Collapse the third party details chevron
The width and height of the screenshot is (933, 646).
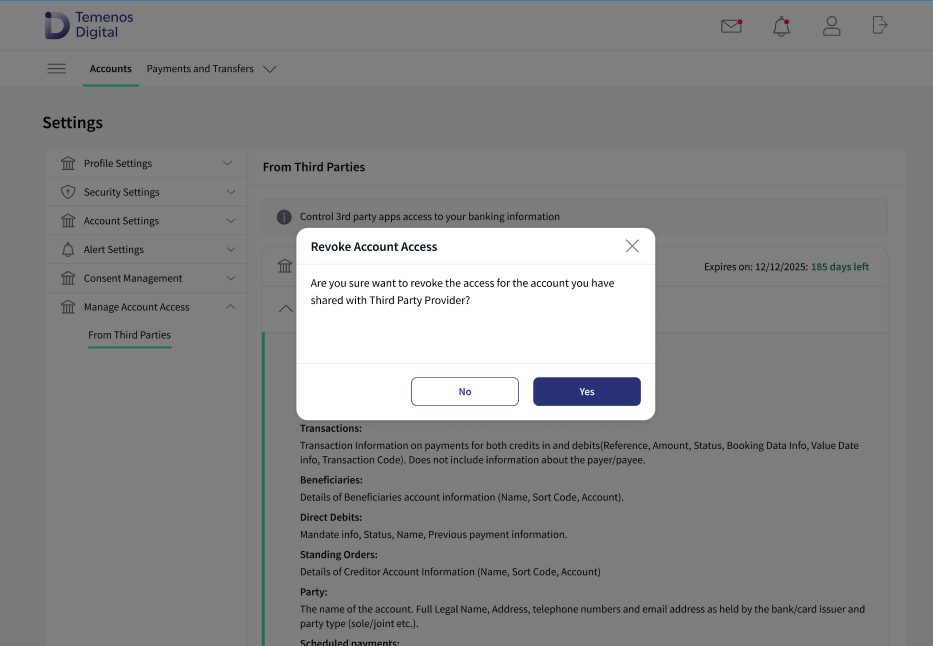point(286,308)
